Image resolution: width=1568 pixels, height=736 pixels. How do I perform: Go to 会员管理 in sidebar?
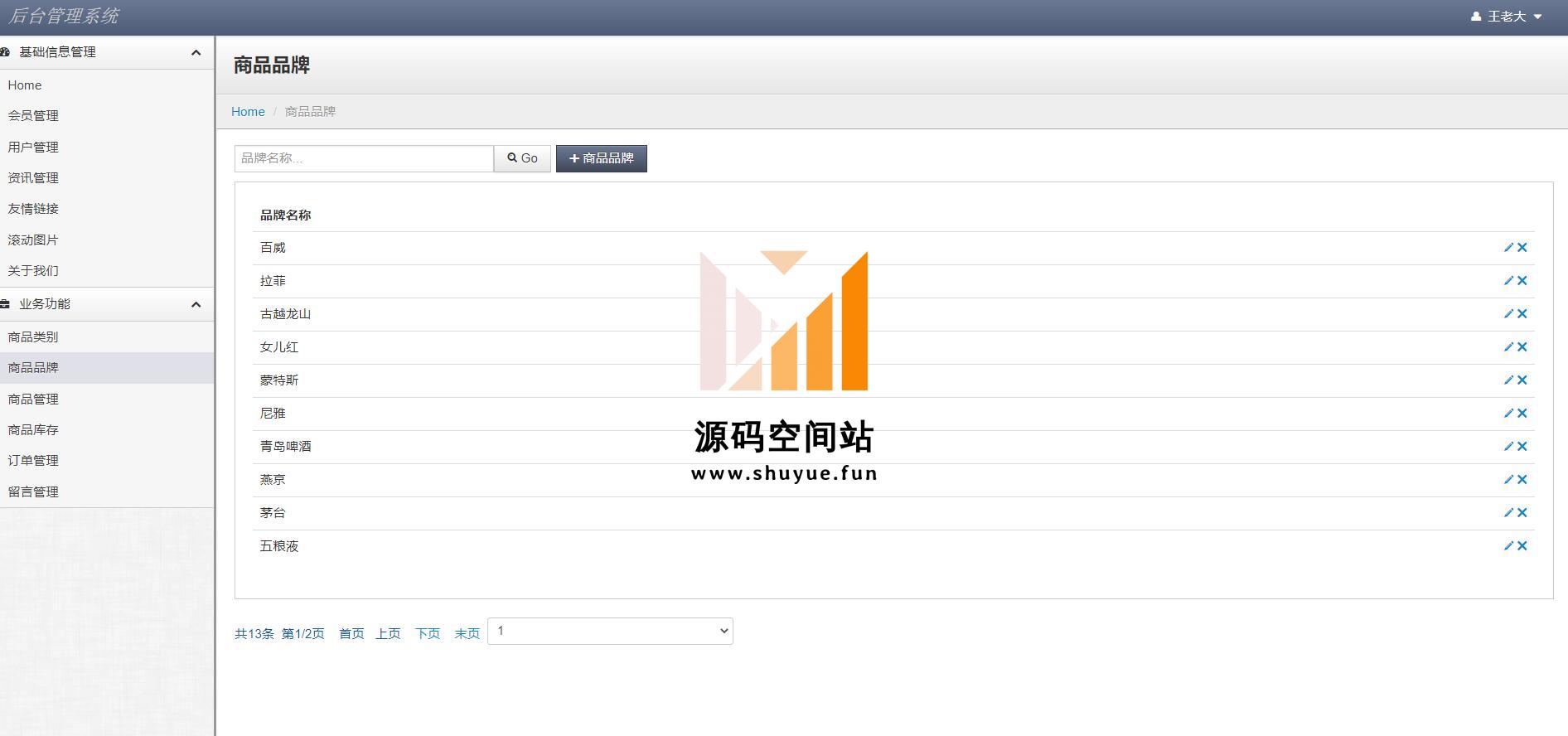(x=33, y=116)
